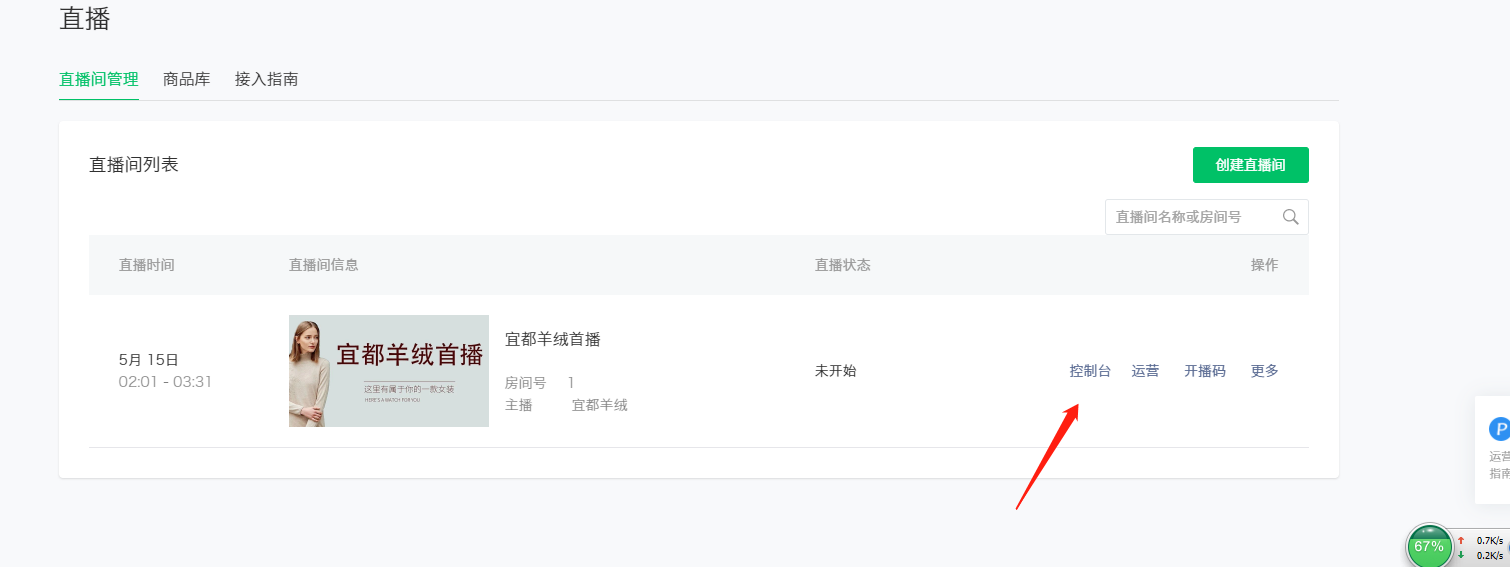Click the 0.7K/s network speed readout
1510x567 pixels.
point(1489,541)
